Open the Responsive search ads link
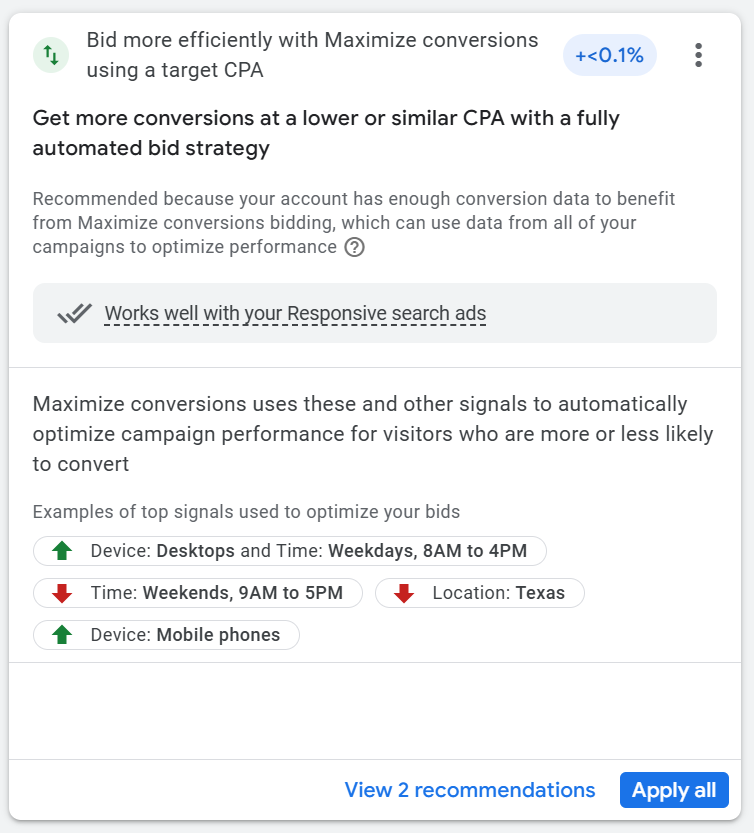The width and height of the screenshot is (754, 833). [x=295, y=314]
